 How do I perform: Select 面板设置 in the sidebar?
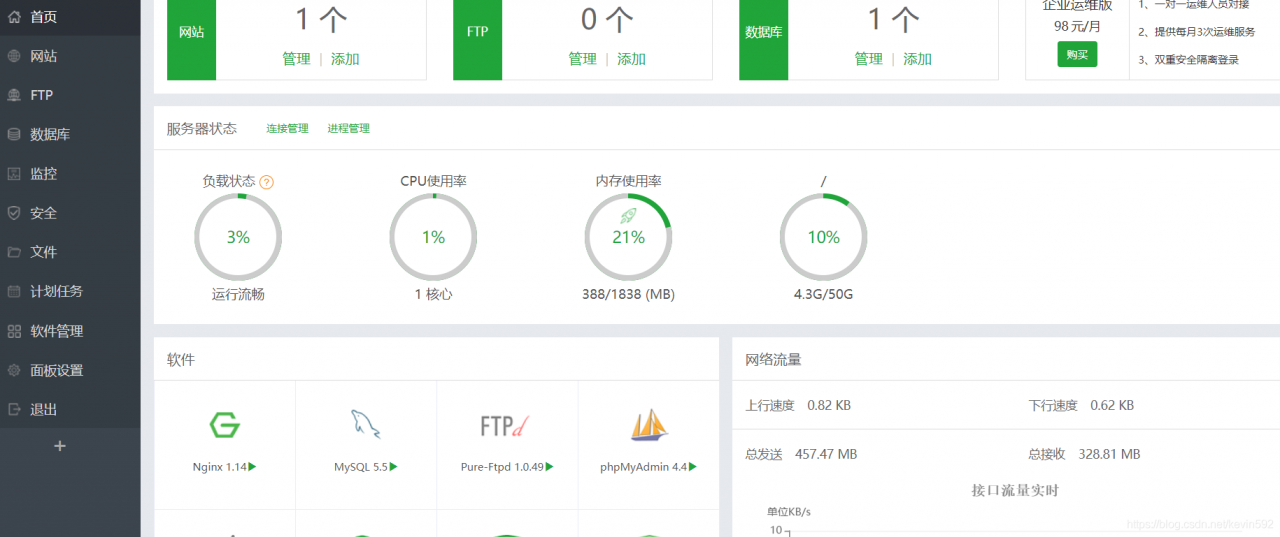70,370
